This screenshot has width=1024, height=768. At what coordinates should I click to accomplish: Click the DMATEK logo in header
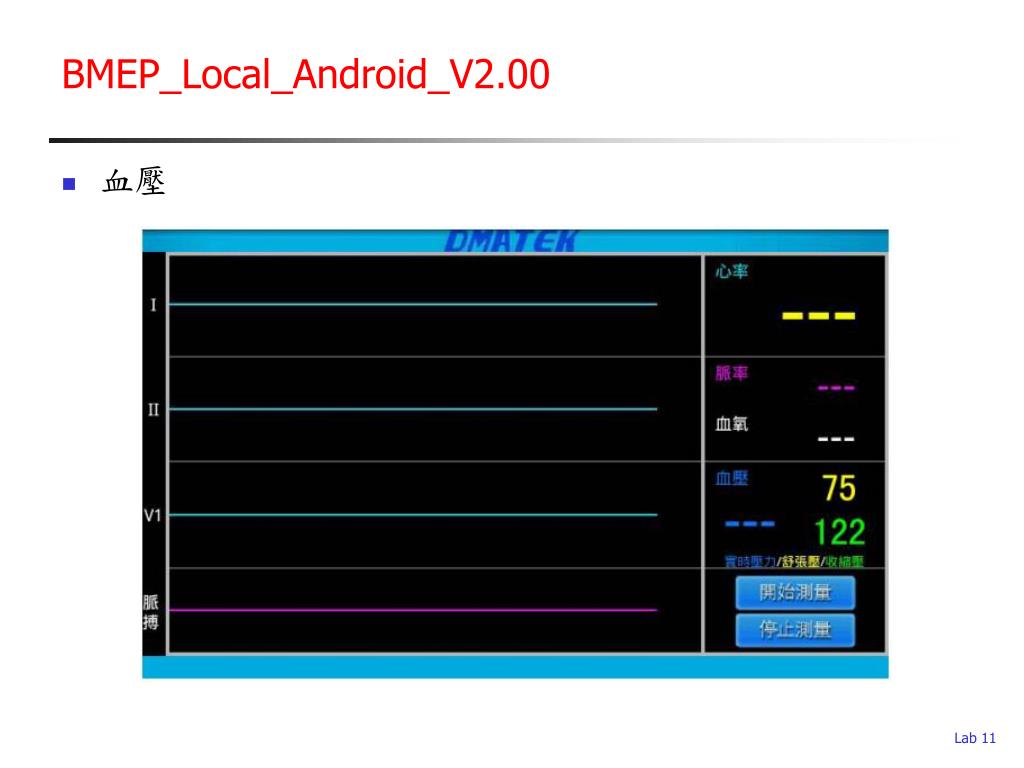(511, 241)
